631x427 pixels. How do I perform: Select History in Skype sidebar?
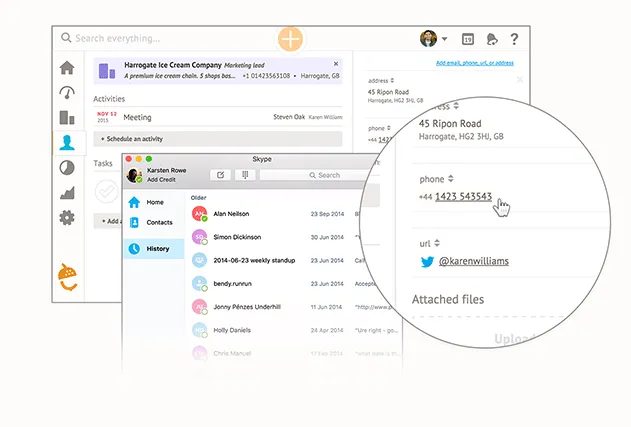click(x=154, y=249)
